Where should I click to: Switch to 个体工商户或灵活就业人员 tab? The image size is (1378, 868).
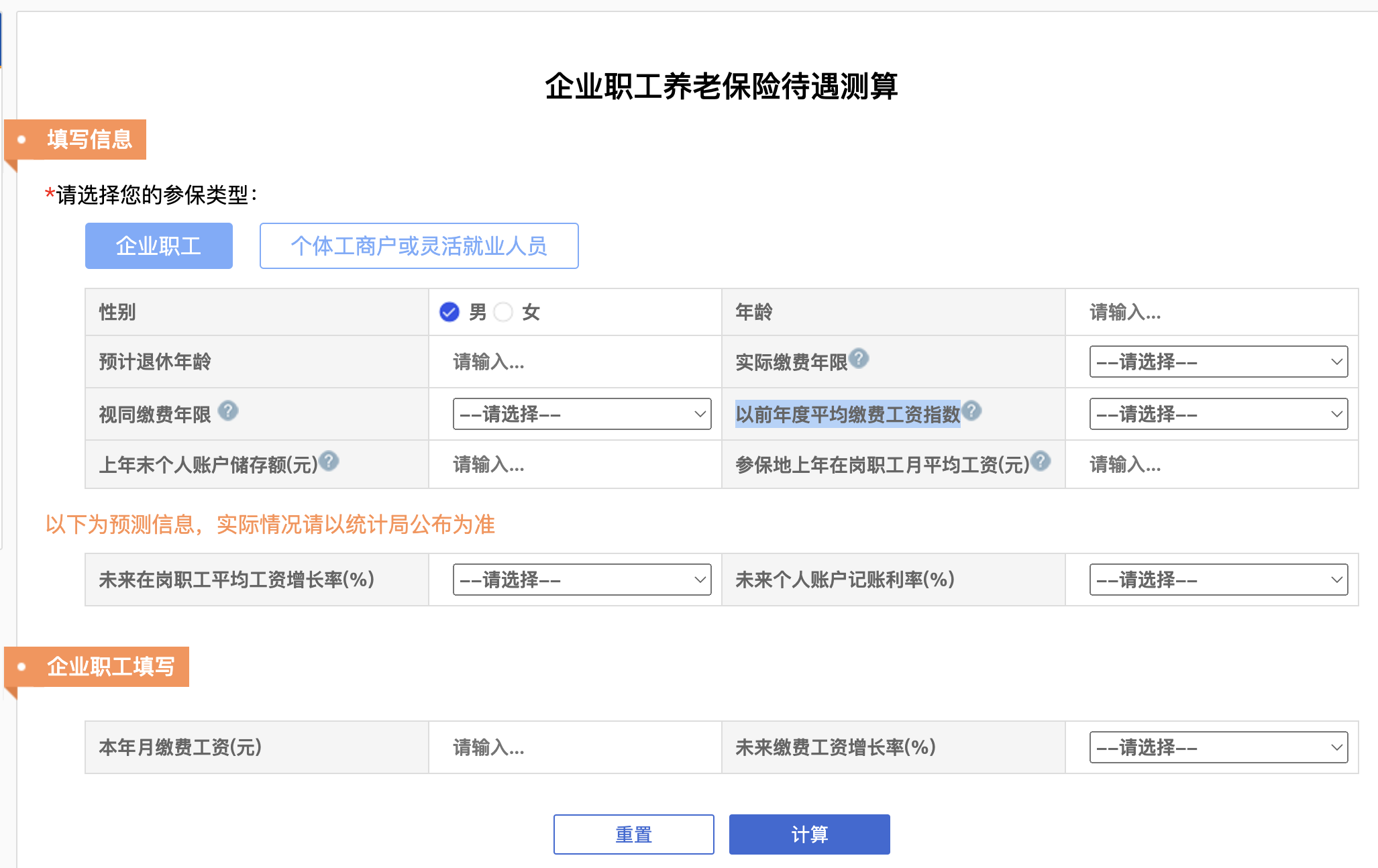coord(419,246)
